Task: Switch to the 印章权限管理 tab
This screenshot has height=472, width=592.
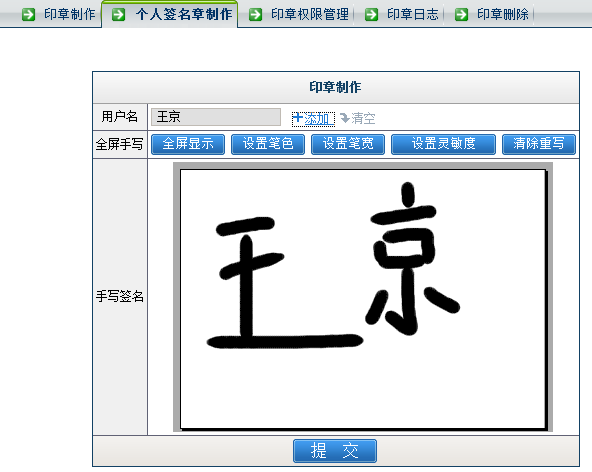Action: tap(310, 14)
